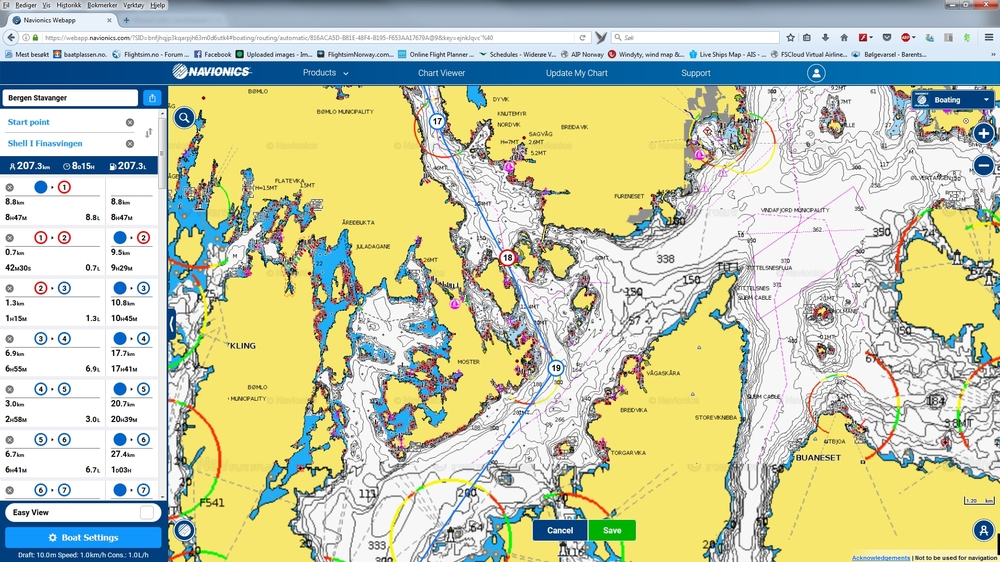Image resolution: width=1000 pixels, height=562 pixels.
Task: Select Start point field
Action: pos(29,122)
